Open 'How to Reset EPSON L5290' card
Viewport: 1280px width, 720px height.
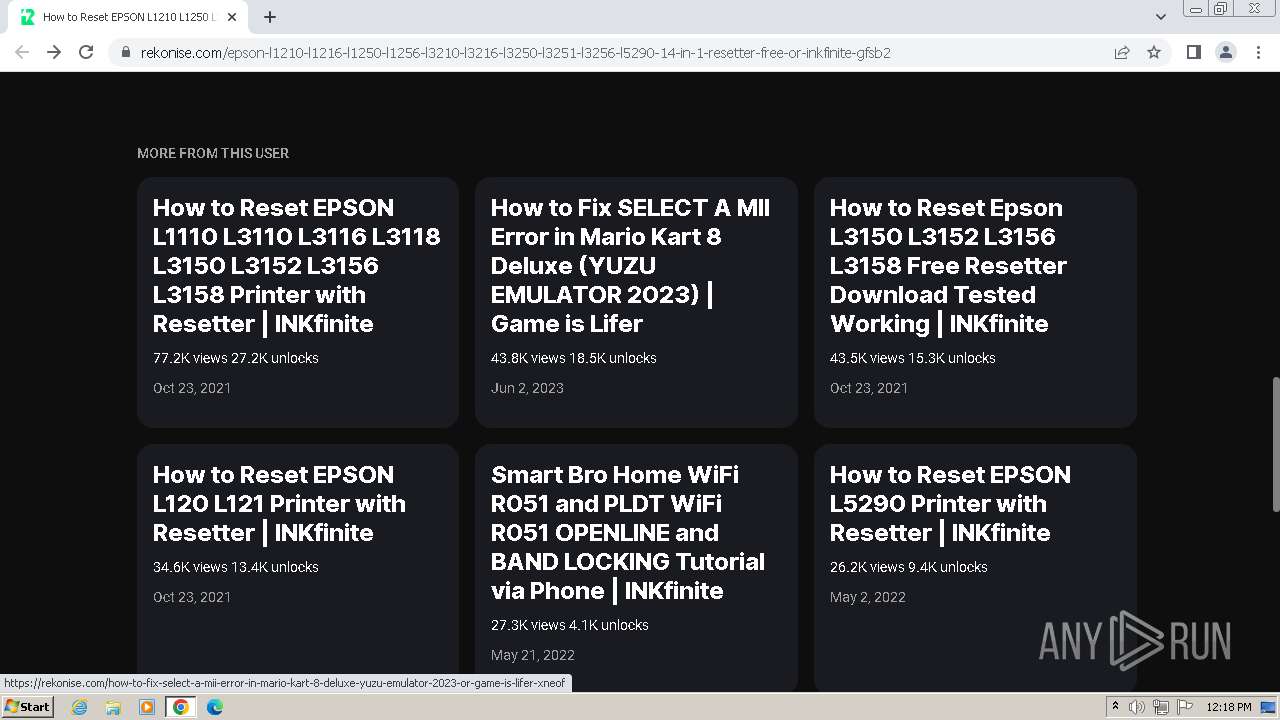coord(975,567)
